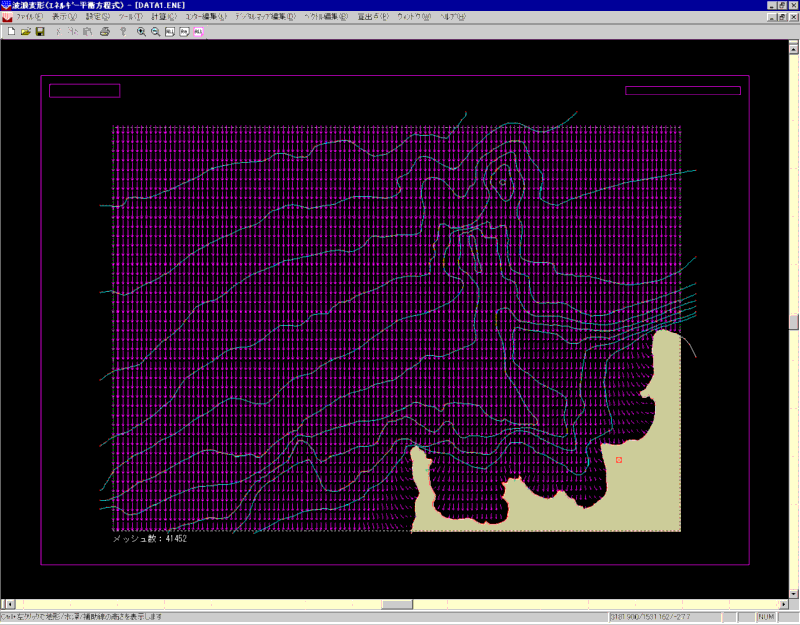The height and width of the screenshot is (625, 800).
Task: Print using the printer toolbar icon
Action: coord(103,32)
